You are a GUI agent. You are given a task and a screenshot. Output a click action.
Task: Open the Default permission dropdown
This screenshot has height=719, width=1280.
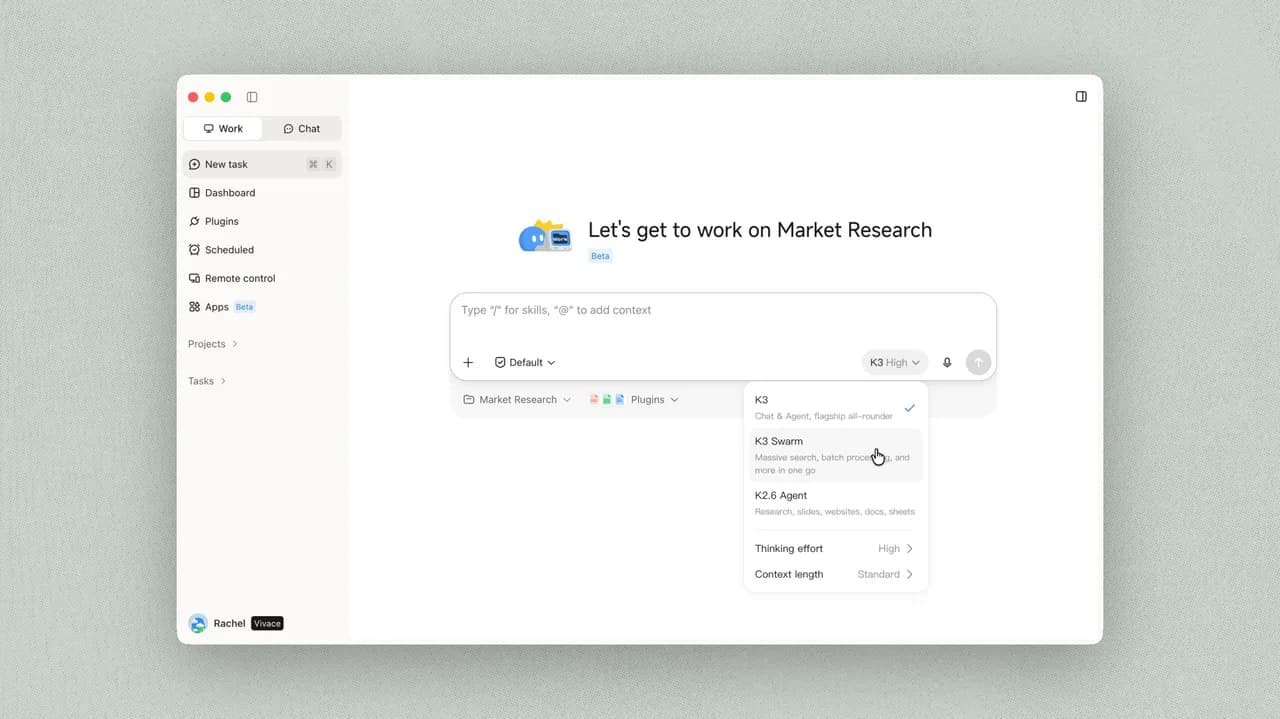point(525,362)
